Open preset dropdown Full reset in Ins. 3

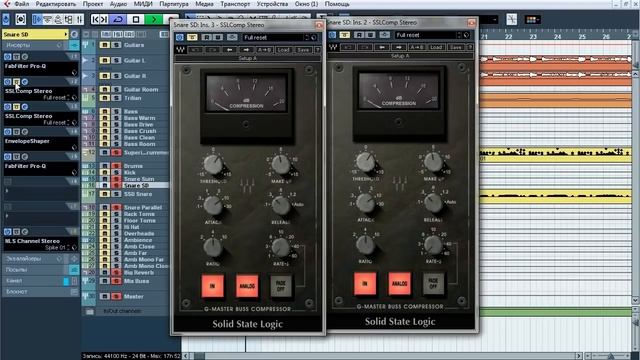coord(280,38)
